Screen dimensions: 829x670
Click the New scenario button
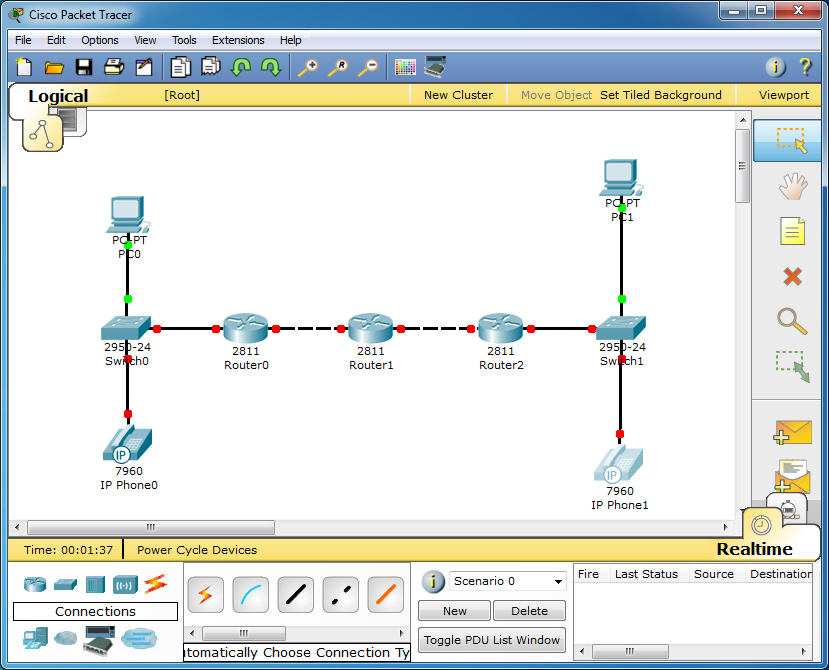[455, 611]
